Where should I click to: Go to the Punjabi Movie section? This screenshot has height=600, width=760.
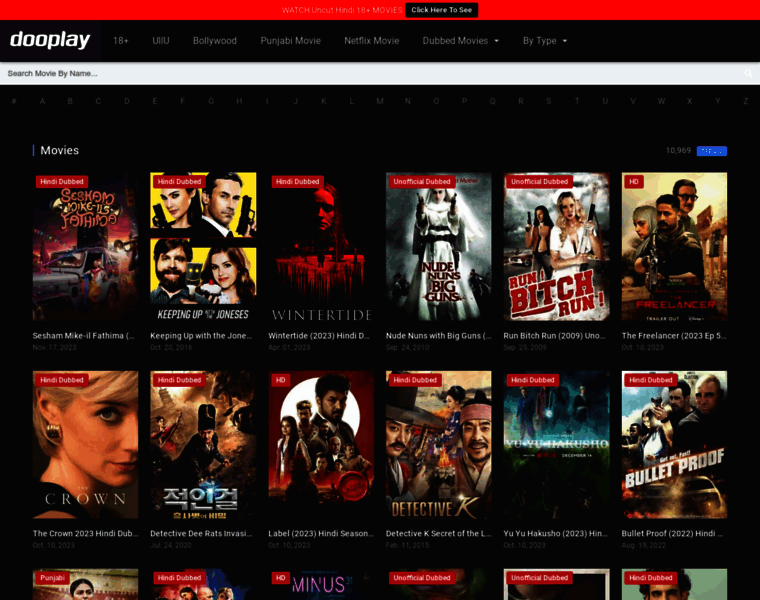pyautogui.click(x=290, y=41)
